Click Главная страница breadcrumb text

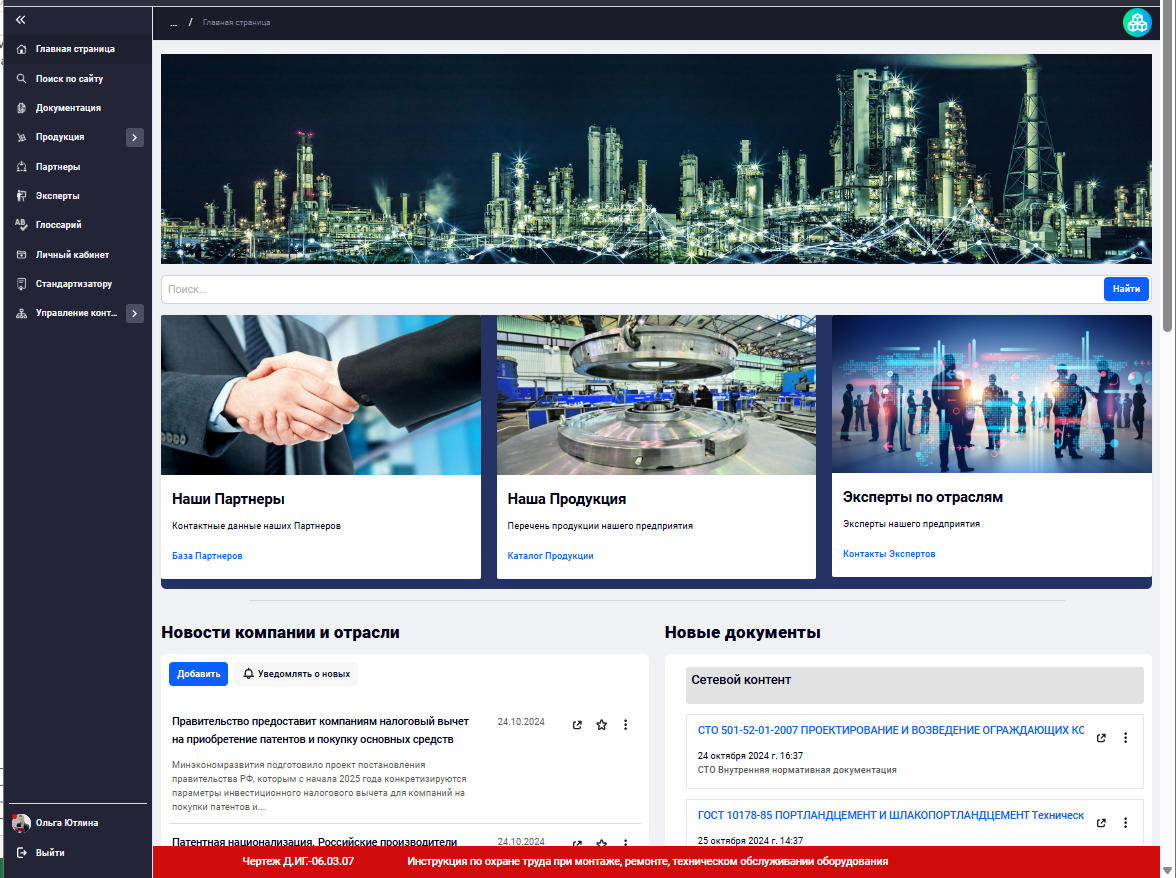[x=236, y=22]
